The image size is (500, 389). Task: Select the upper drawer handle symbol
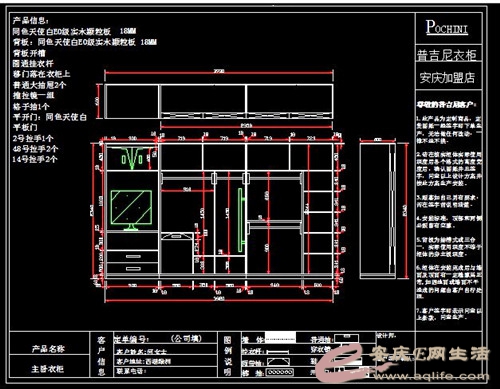[133, 256]
